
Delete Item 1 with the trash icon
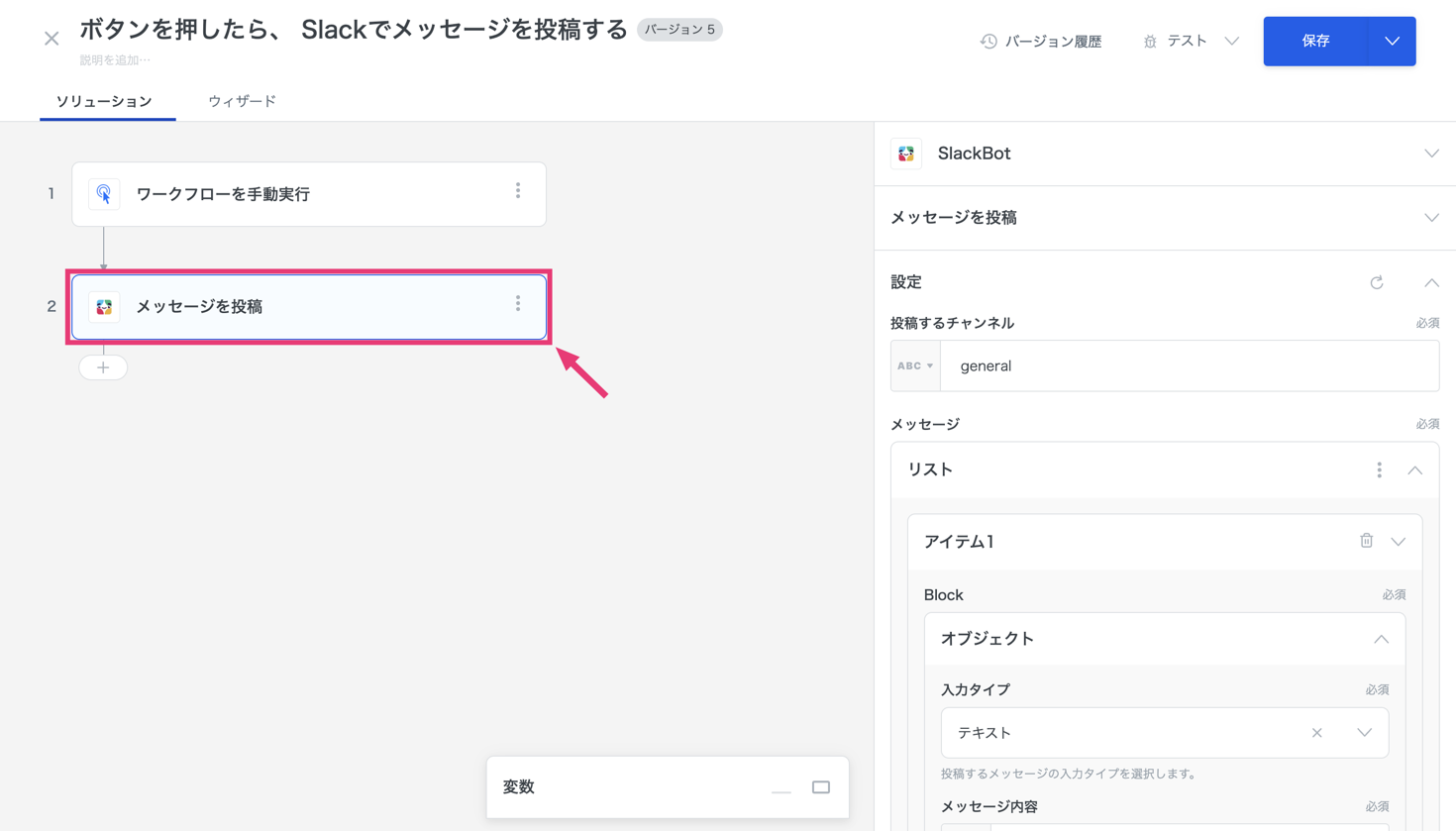[1366, 541]
